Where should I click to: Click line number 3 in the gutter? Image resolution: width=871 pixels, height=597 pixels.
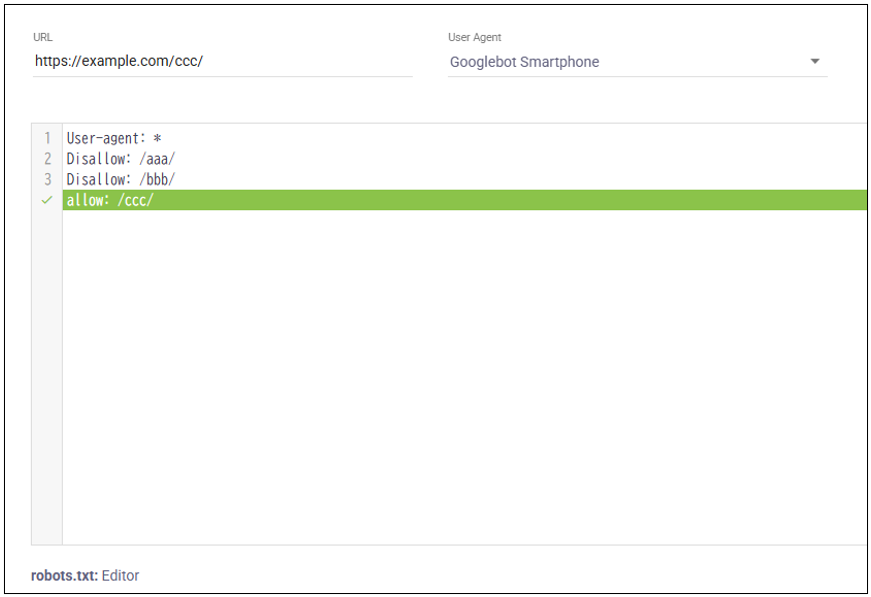point(47,179)
